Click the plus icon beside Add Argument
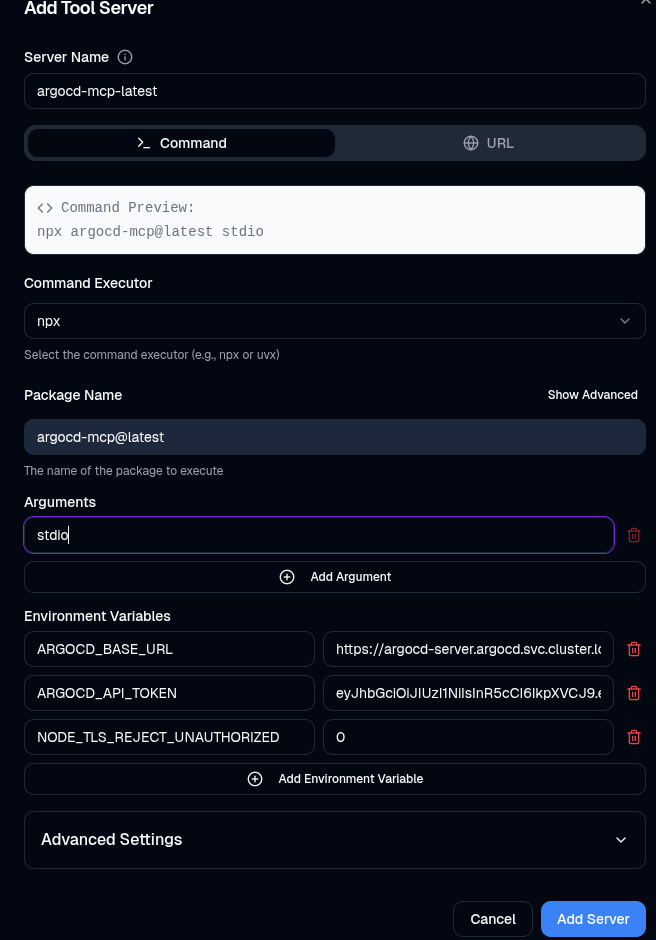Screen dimensions: 656x940 [287, 577]
